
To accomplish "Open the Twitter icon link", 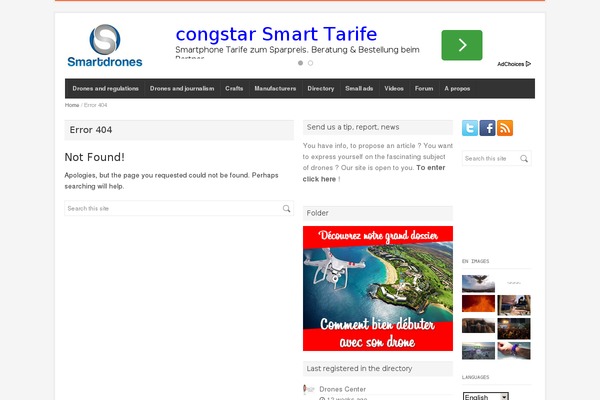I will click(470, 128).
